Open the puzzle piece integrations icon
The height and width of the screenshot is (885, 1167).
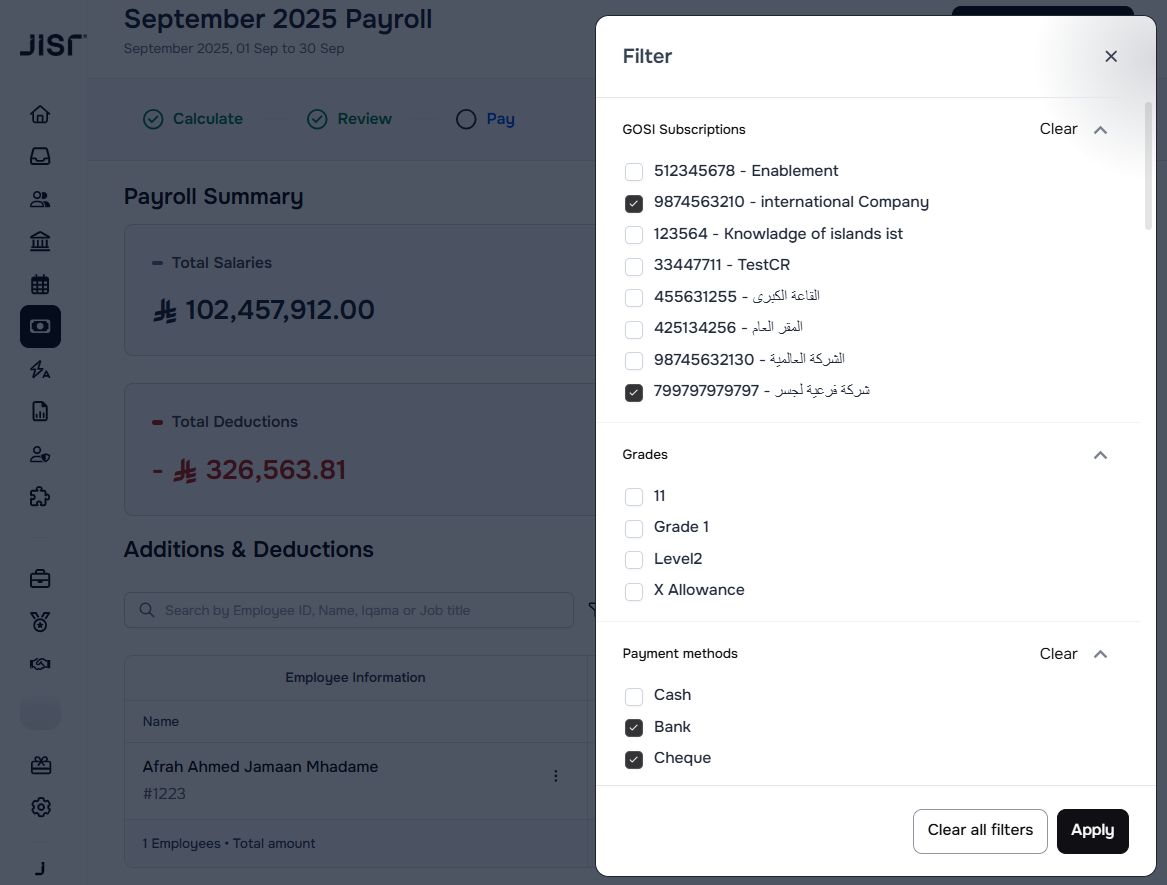point(40,496)
